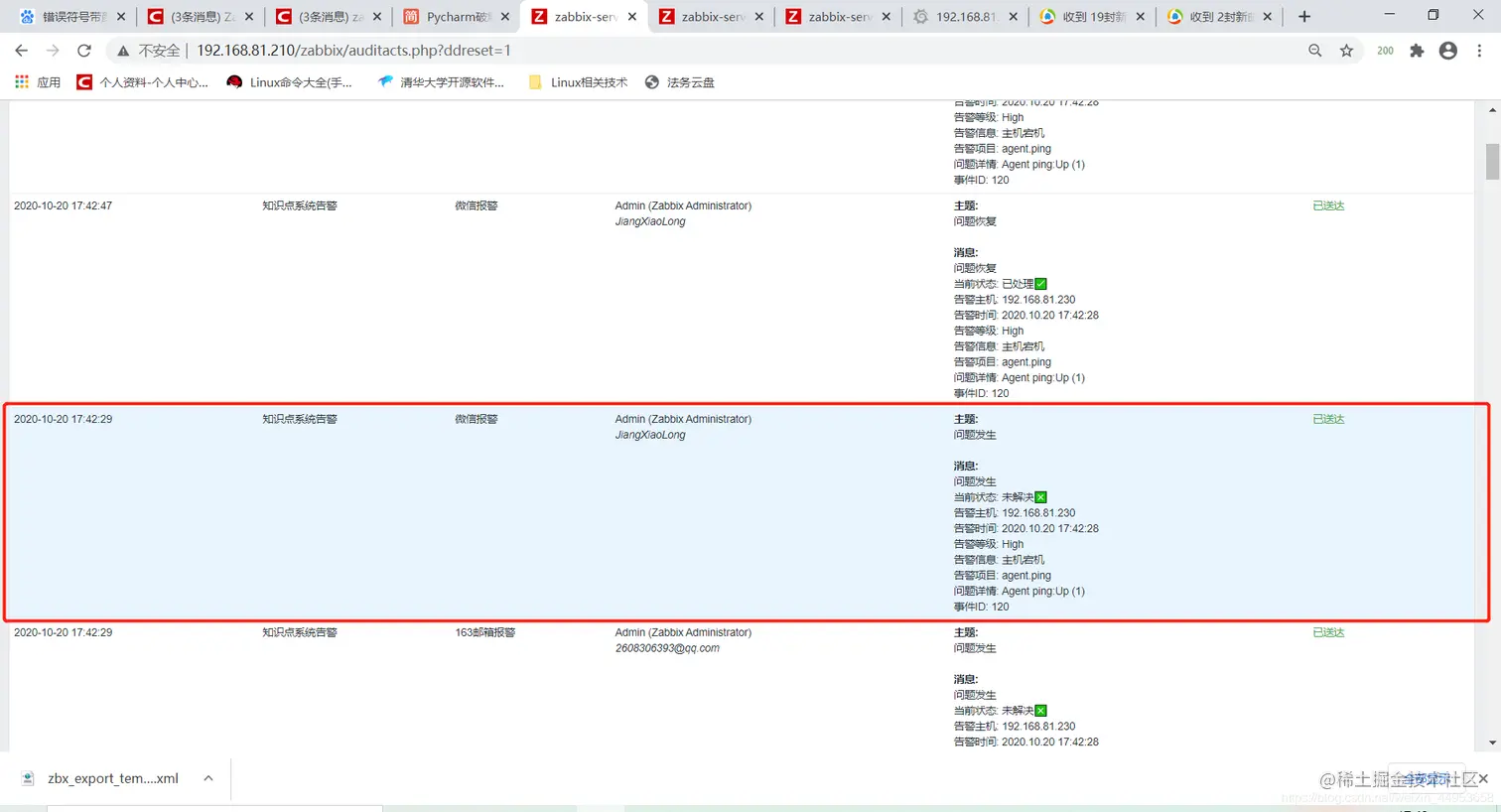Open the Chrome profile avatar

click(1448, 51)
